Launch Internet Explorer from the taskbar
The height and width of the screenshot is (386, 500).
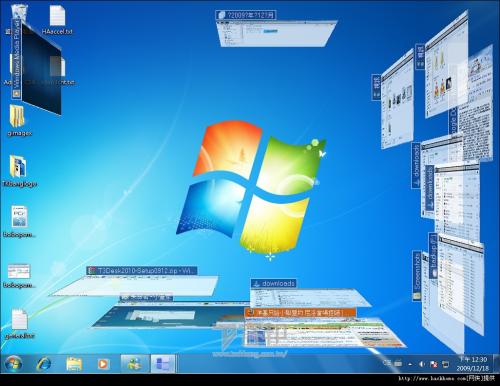tap(44, 363)
